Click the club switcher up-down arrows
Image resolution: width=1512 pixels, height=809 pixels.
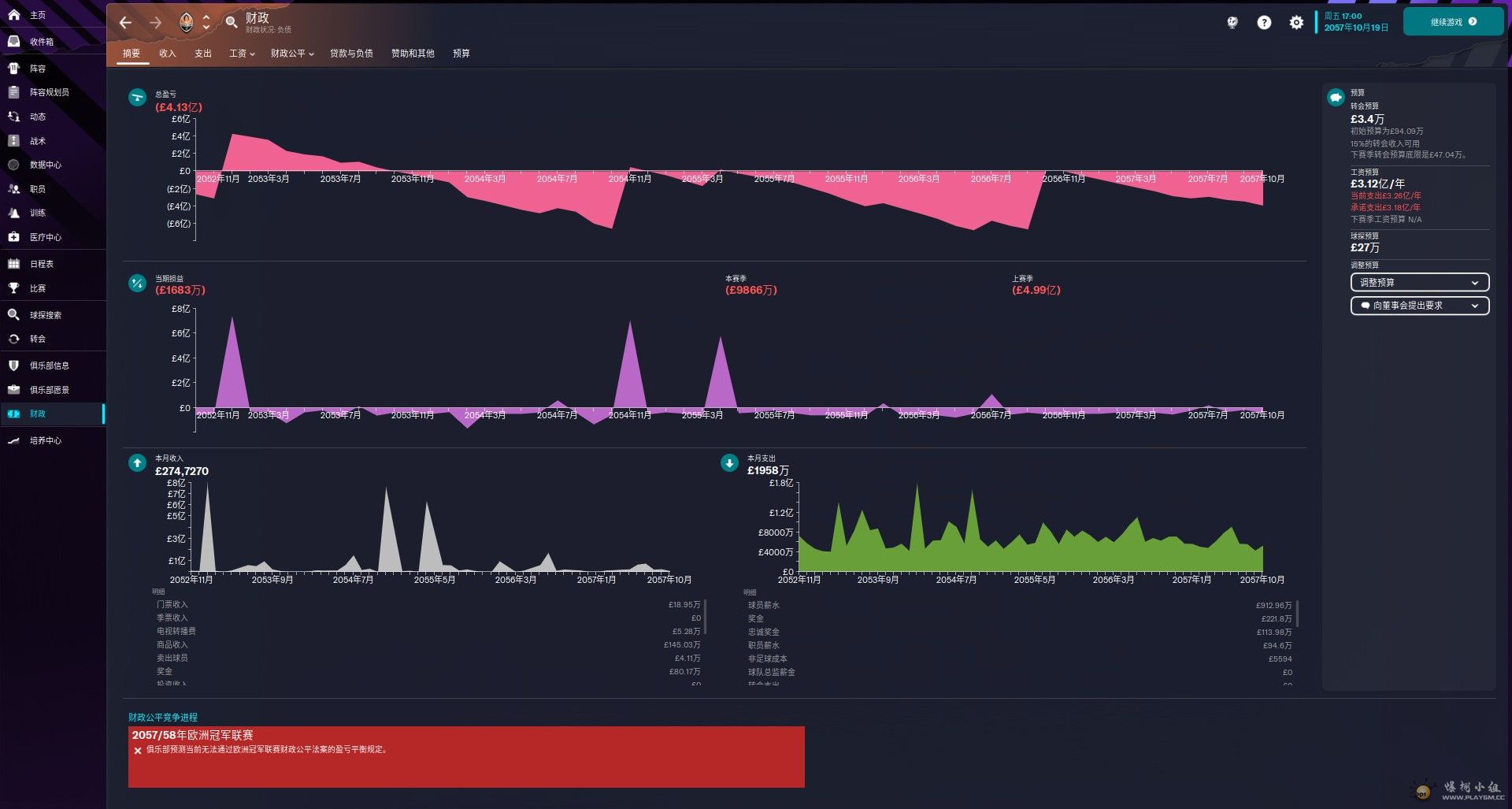tap(206, 23)
